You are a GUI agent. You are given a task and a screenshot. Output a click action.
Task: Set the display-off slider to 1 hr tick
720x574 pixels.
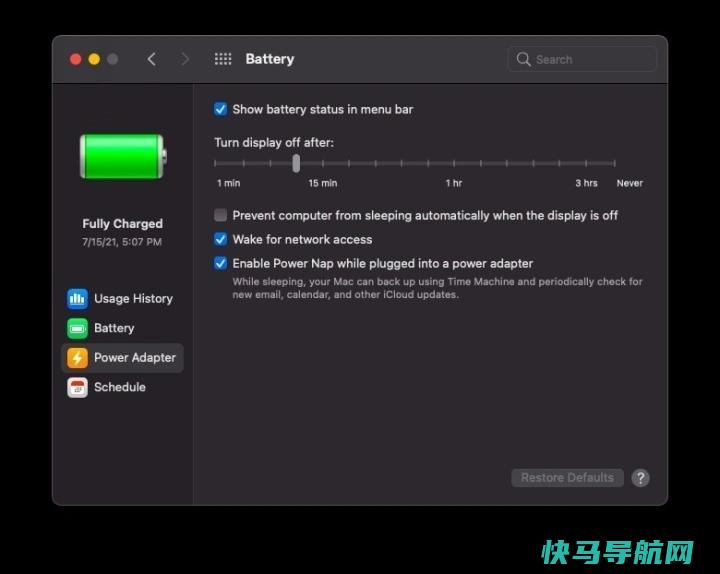454,163
